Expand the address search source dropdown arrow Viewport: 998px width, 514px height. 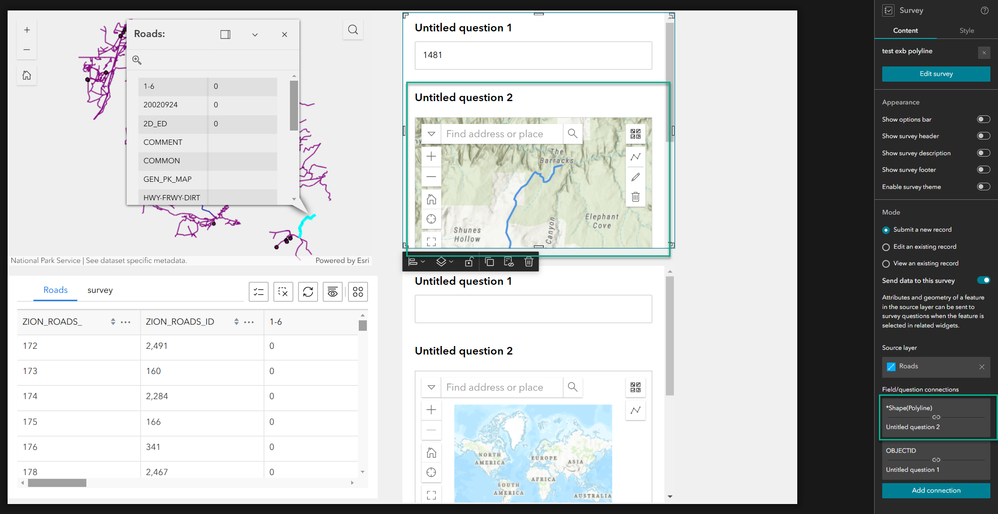(432, 134)
